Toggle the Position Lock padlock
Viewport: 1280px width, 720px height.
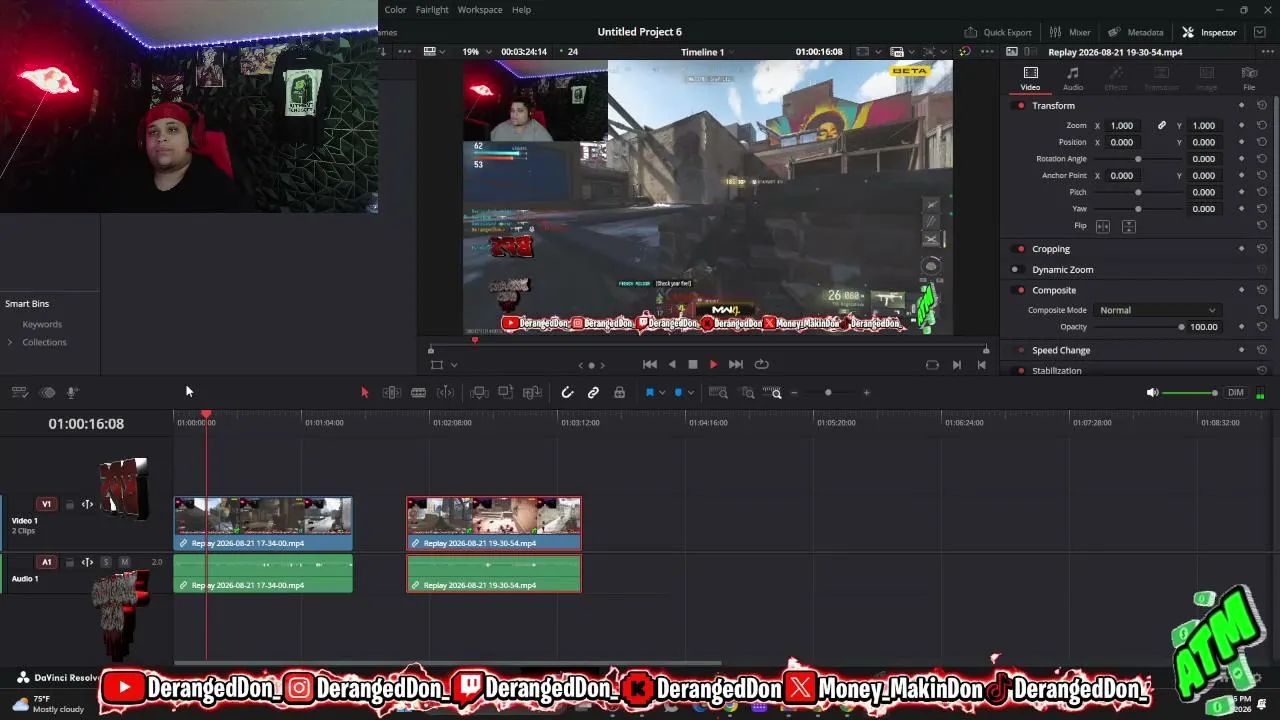620,393
